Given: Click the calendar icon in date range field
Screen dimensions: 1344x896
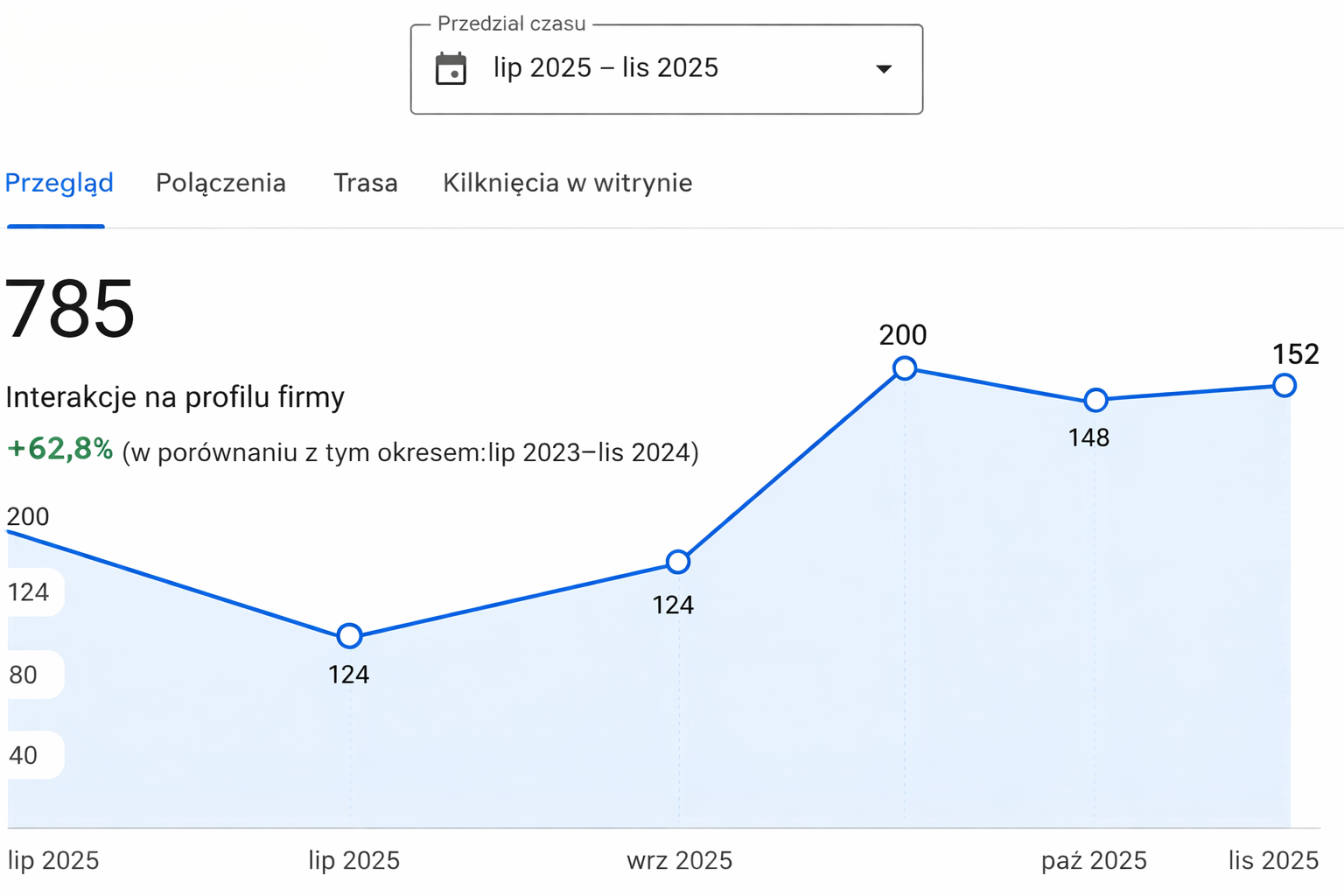Looking at the screenshot, I should [x=451, y=69].
